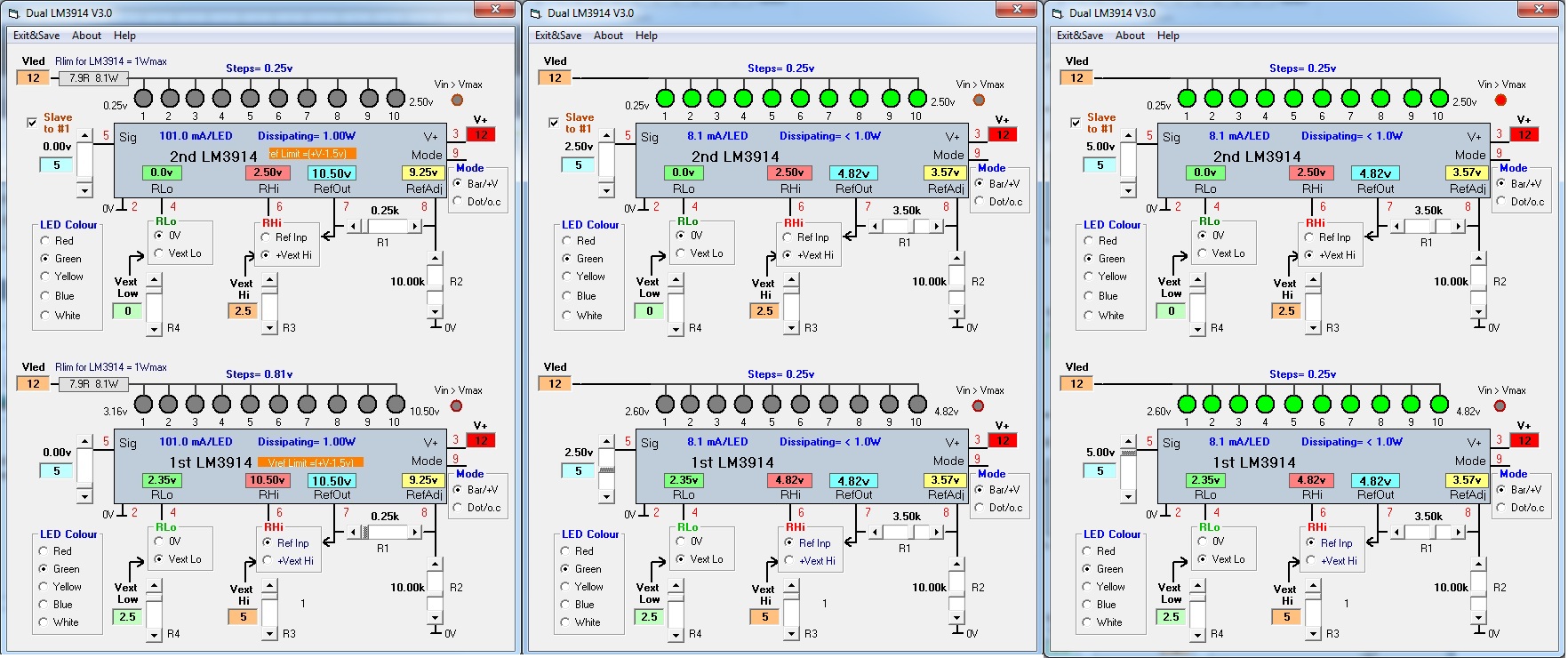The height and width of the screenshot is (658, 1568).
Task: Click R2 vertical slider in left window's upper section
Action: click(x=435, y=285)
